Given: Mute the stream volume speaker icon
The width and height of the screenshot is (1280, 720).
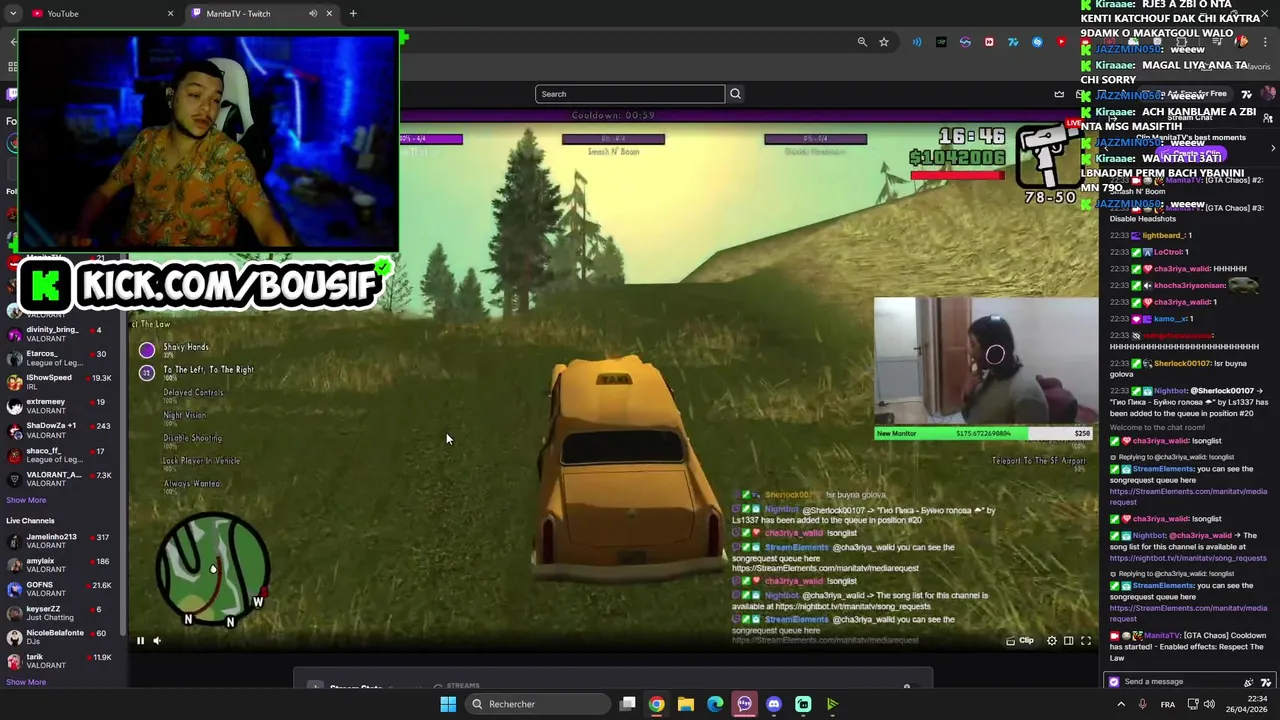Looking at the screenshot, I should [x=157, y=641].
